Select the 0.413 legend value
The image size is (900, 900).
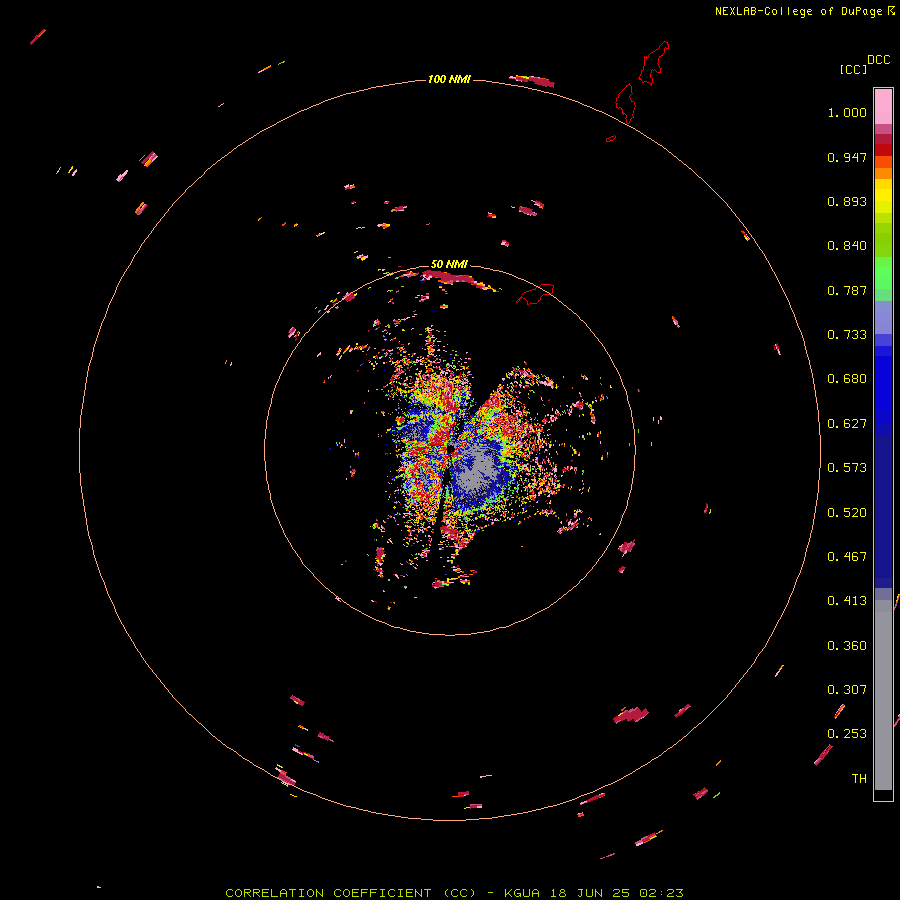click(x=847, y=601)
